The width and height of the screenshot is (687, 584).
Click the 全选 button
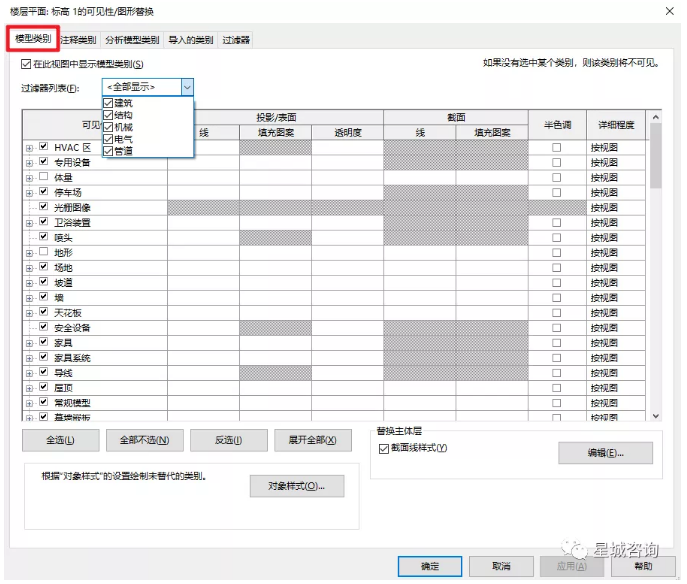tap(60, 440)
